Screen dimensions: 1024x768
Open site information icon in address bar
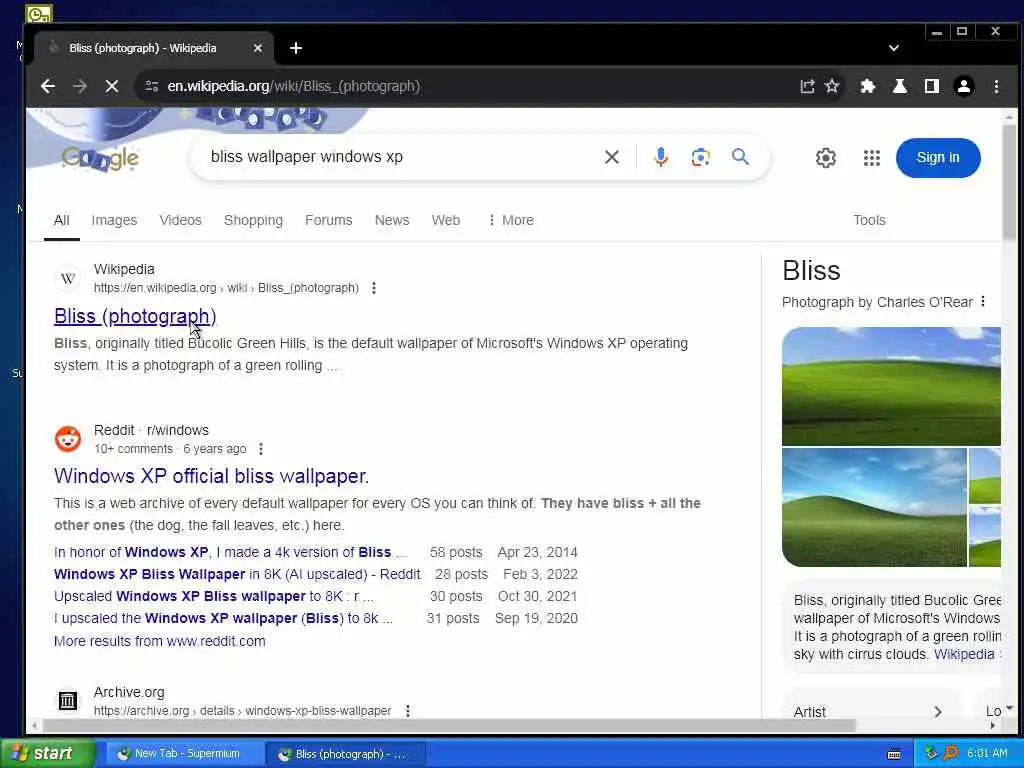click(x=152, y=86)
